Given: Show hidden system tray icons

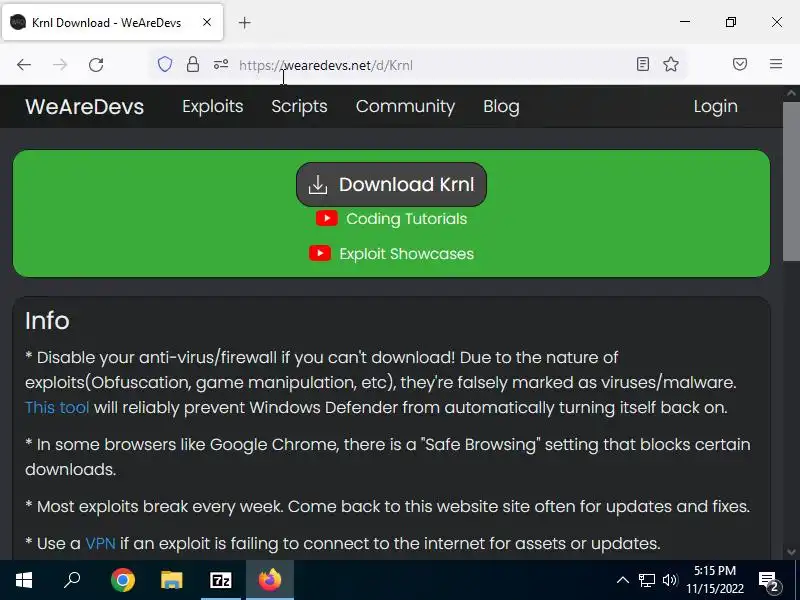Looking at the screenshot, I should [x=623, y=580].
